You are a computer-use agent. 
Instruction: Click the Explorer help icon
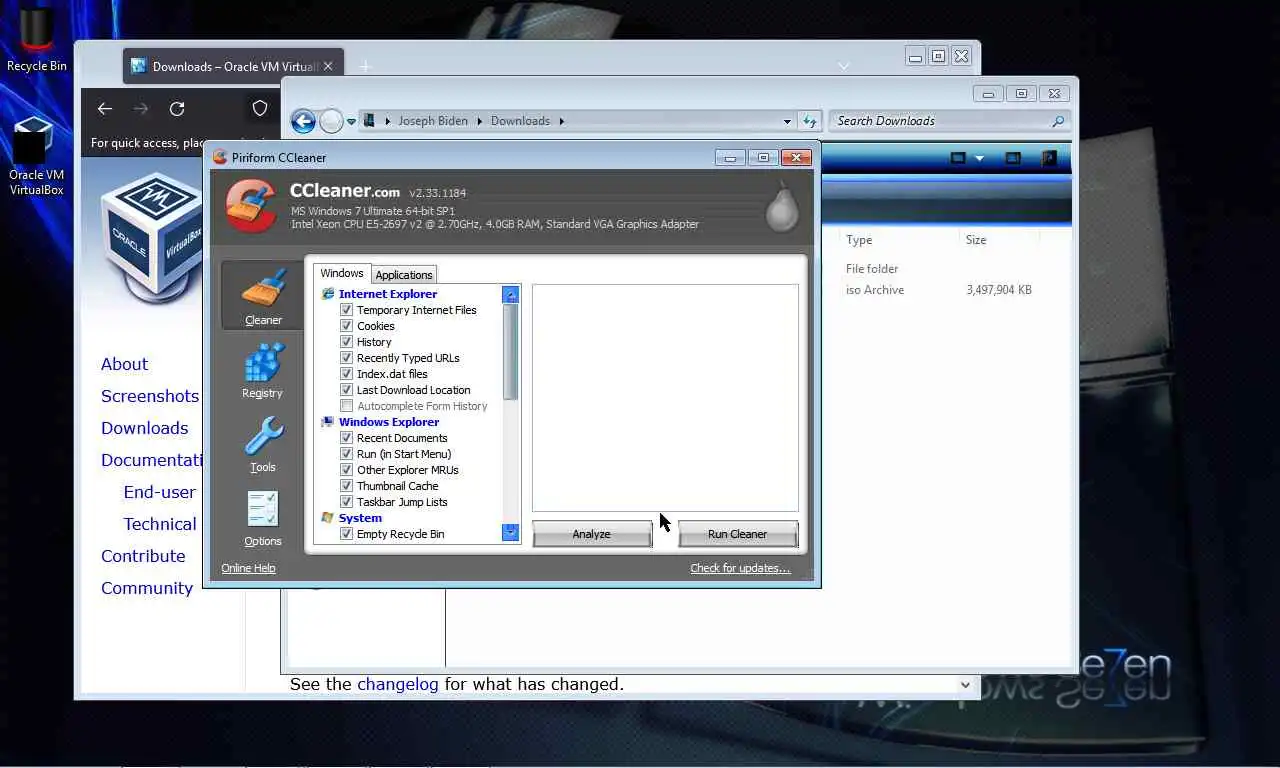pyautogui.click(x=1049, y=158)
